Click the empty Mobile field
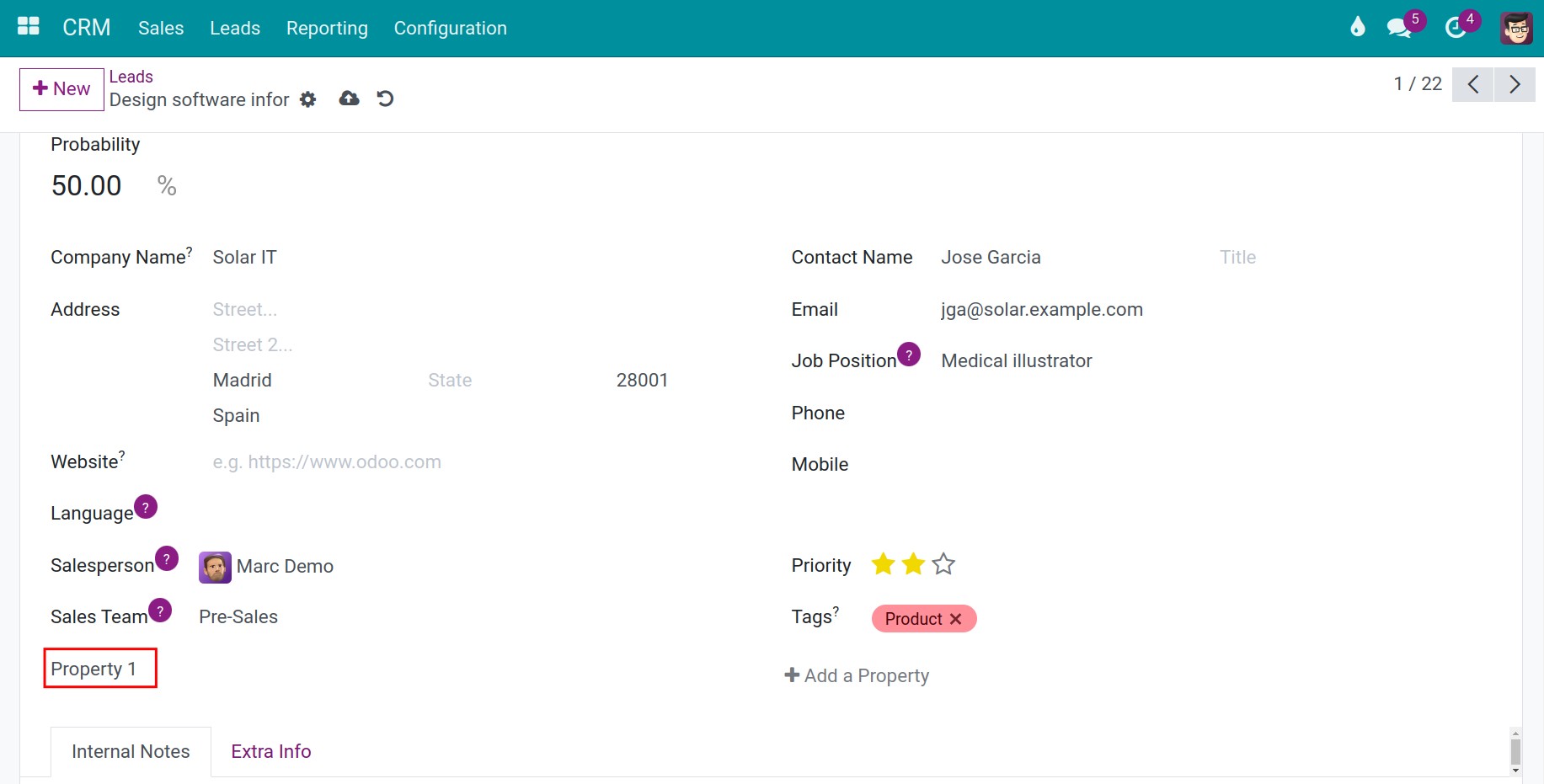This screenshot has height=784, width=1544. point(1217,465)
